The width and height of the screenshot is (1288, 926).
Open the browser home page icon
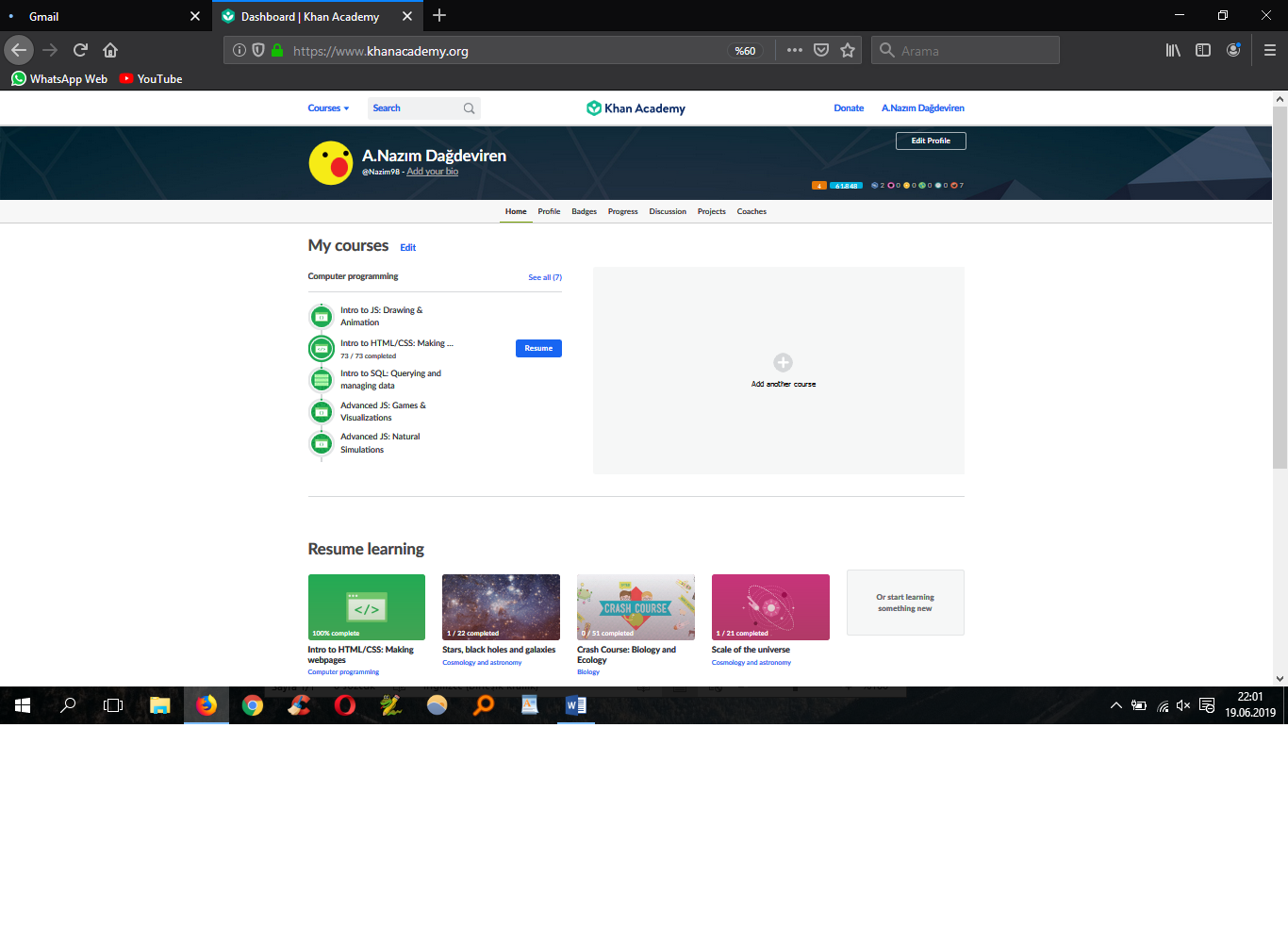[110, 50]
